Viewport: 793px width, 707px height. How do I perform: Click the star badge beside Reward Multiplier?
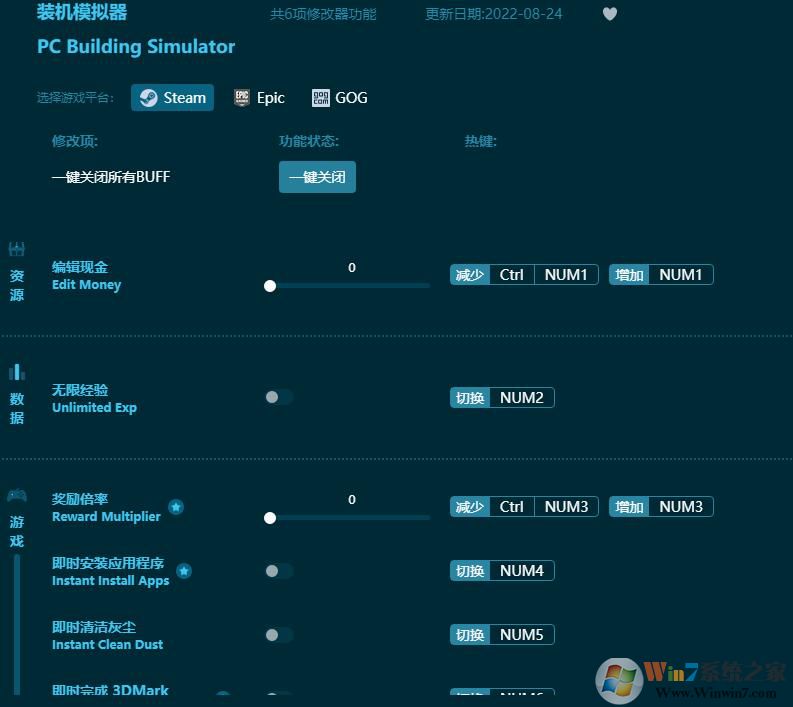(x=176, y=507)
